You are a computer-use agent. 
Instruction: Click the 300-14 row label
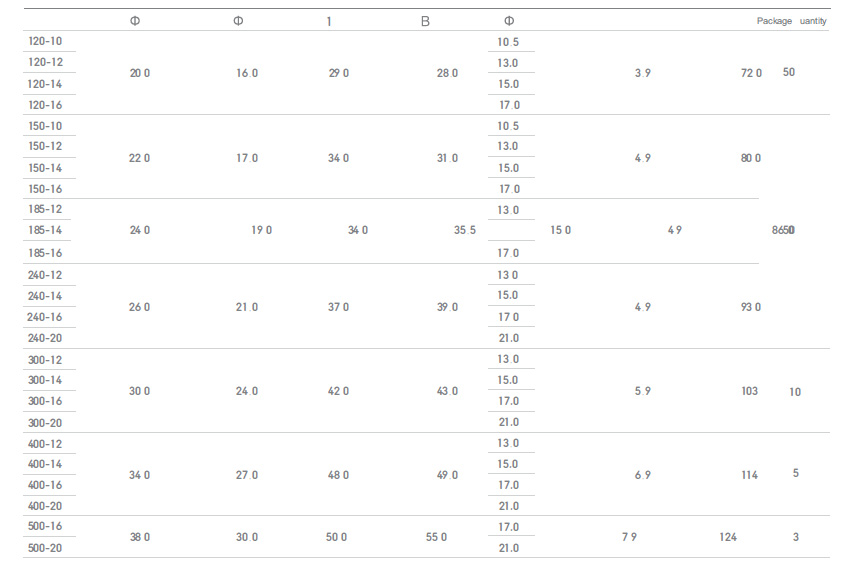[45, 381]
